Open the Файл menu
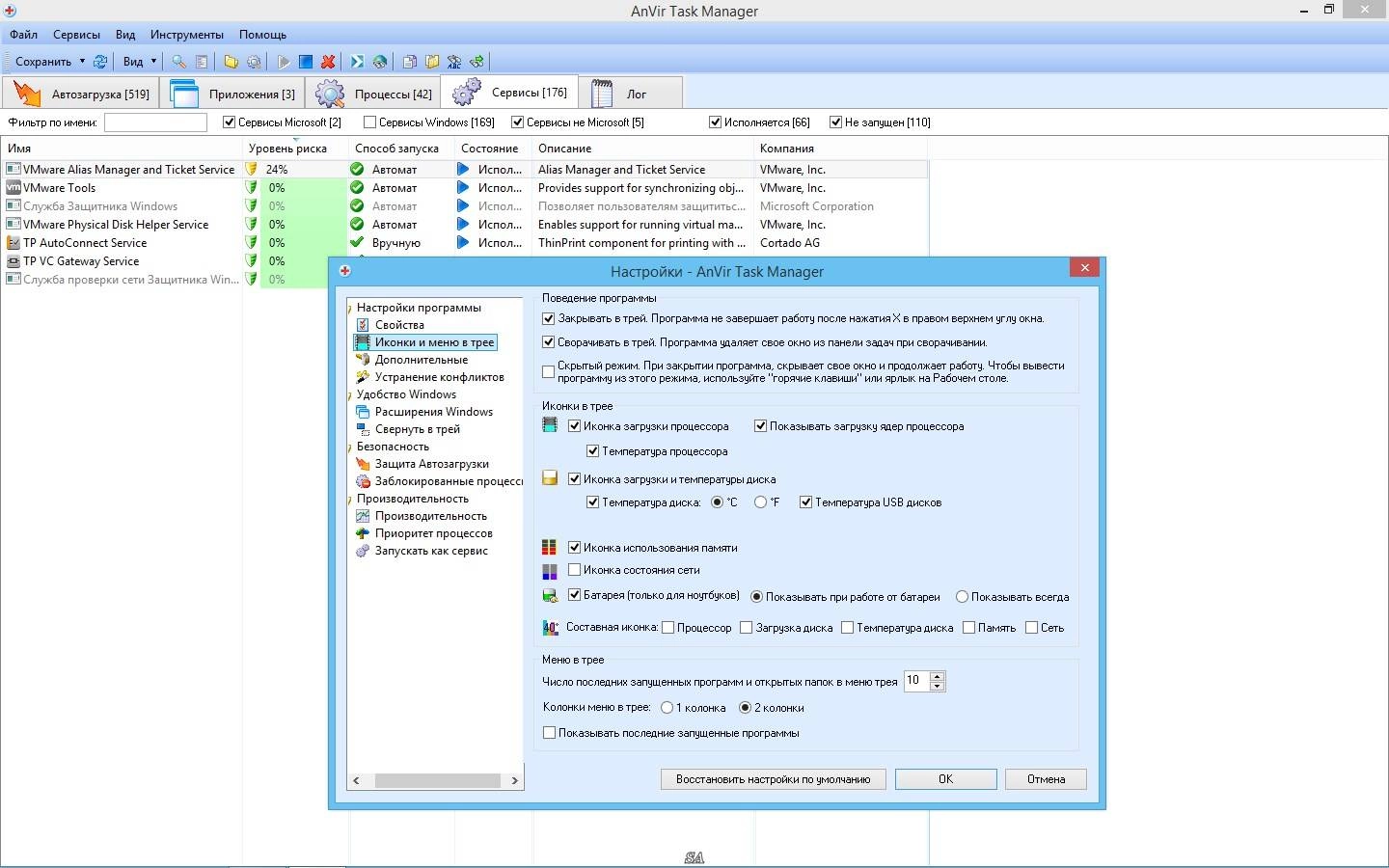Screen dimensions: 1389x868 coord(24,34)
